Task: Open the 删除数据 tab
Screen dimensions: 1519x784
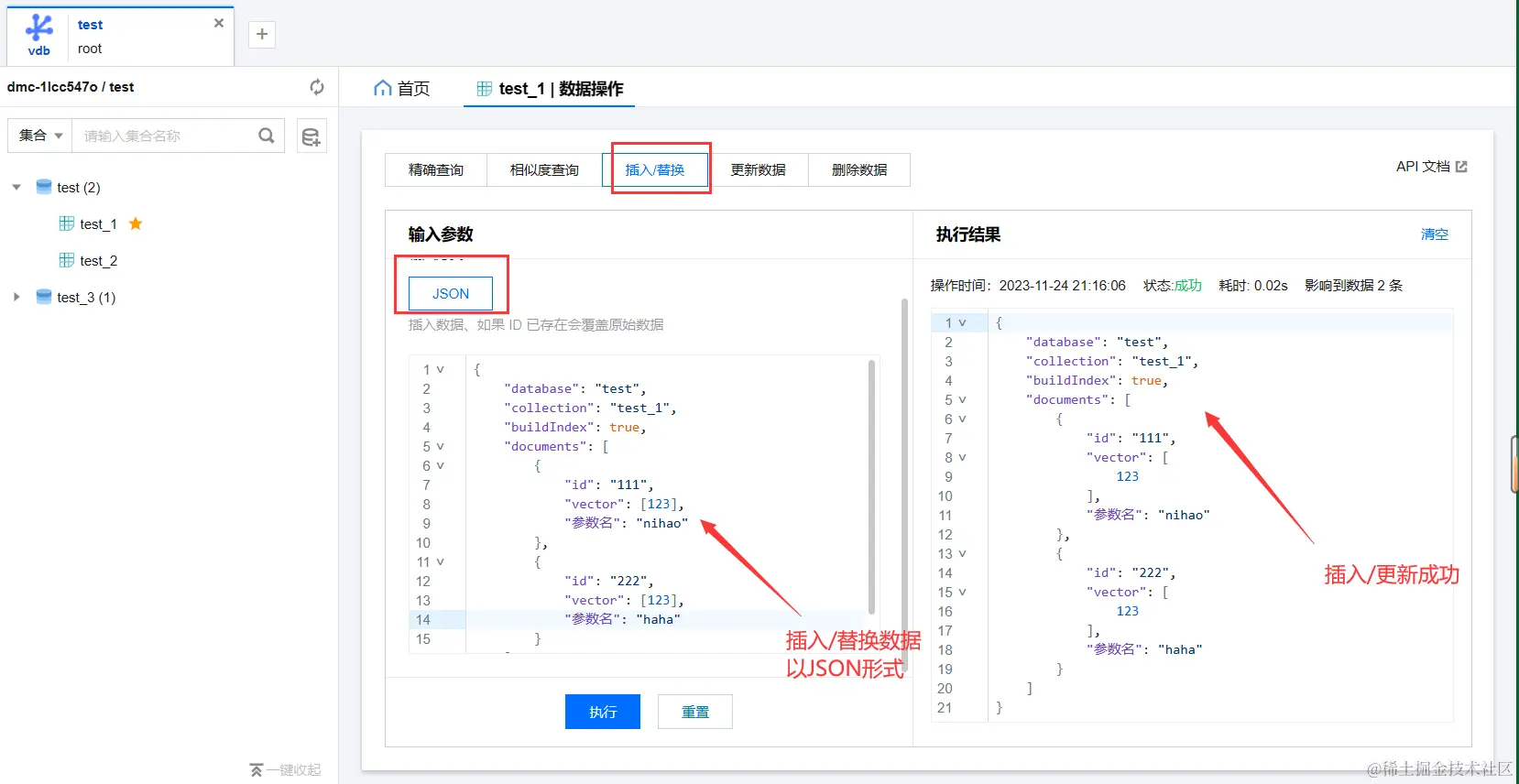Action: point(859,170)
